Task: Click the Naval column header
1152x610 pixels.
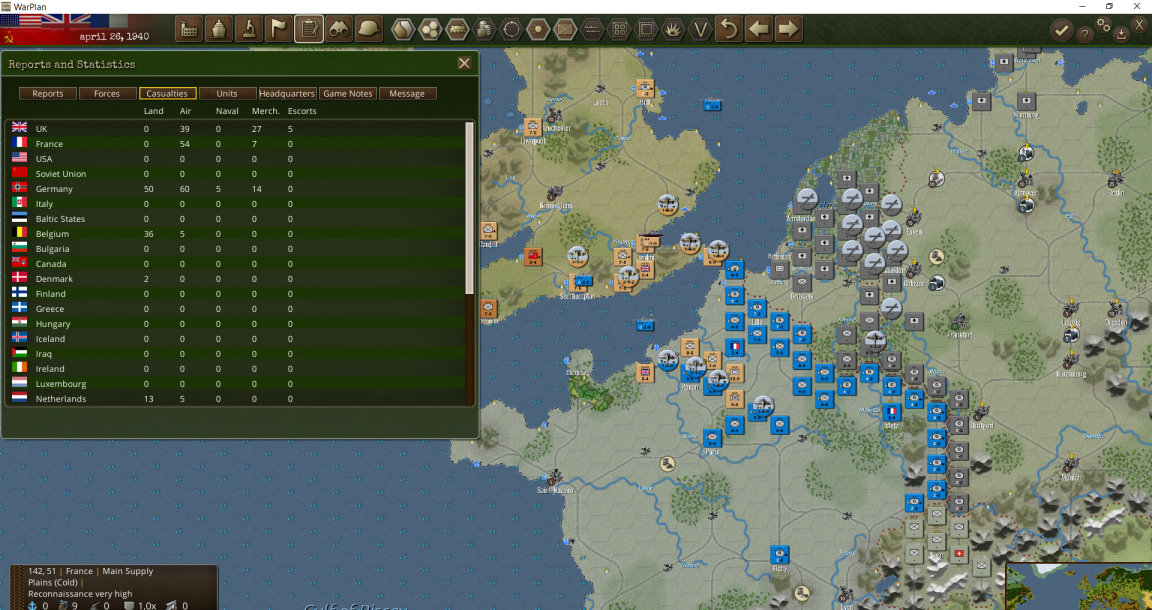Action: tap(227, 111)
